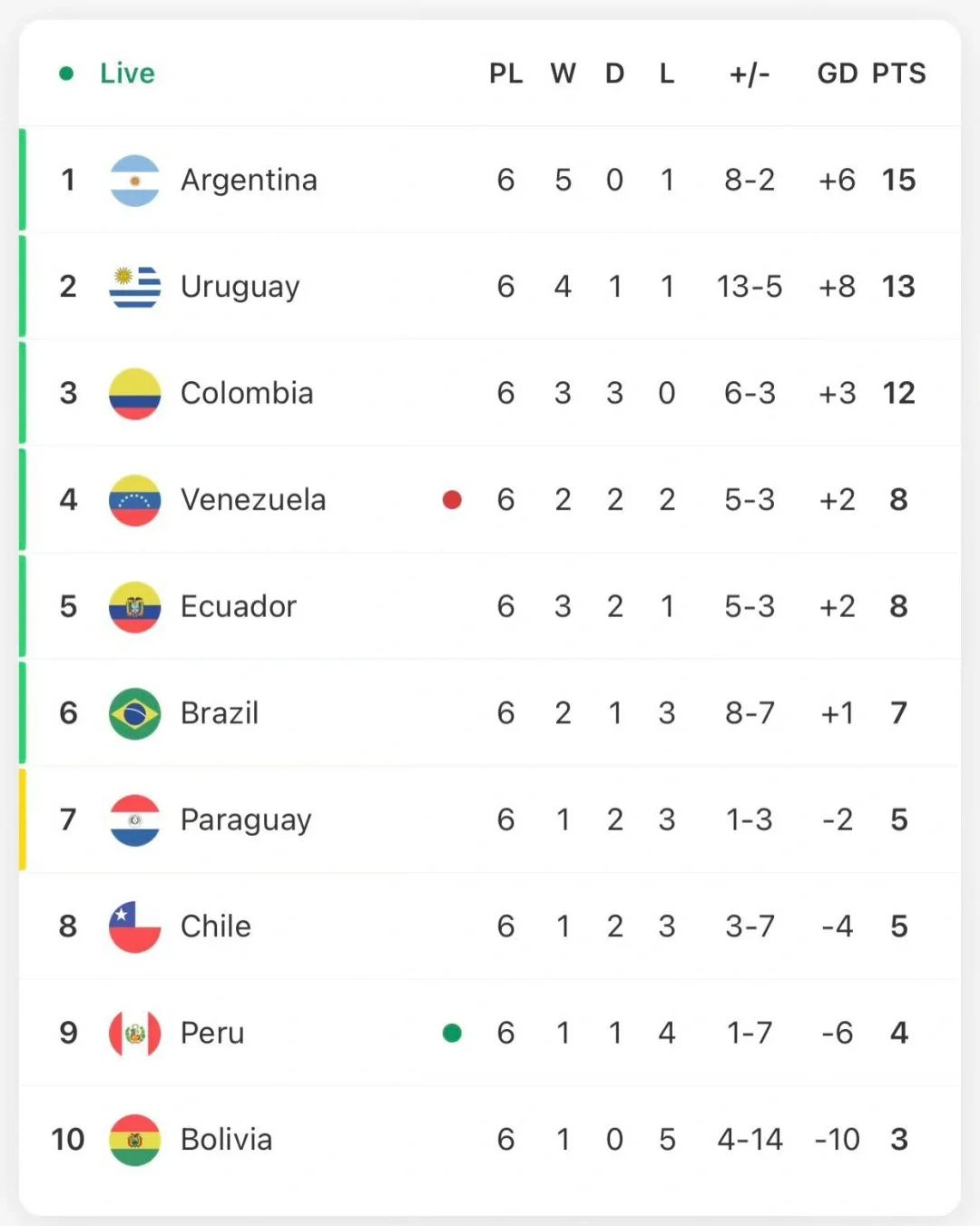
Task: Click the Ecuador flag icon
Action: point(134,607)
